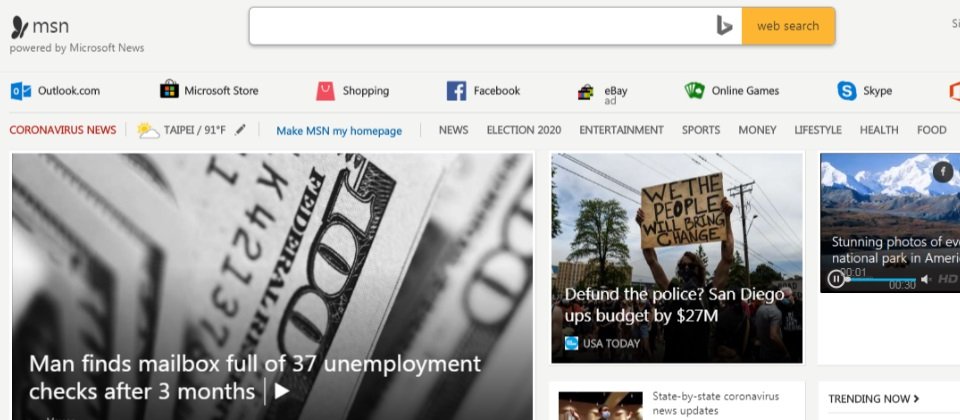The image size is (960, 420).
Task: Open the Facebook icon shortcut
Action: click(x=456, y=91)
